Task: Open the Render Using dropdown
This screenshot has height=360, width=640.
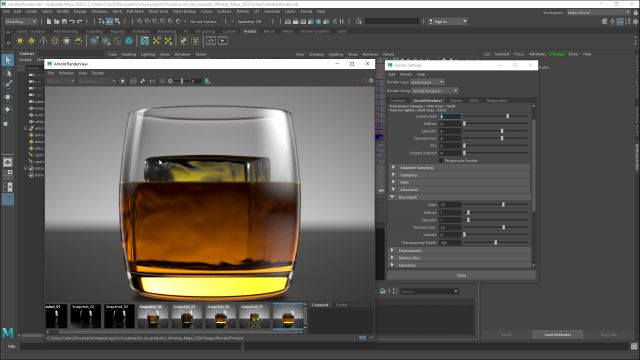Action: pos(435,91)
